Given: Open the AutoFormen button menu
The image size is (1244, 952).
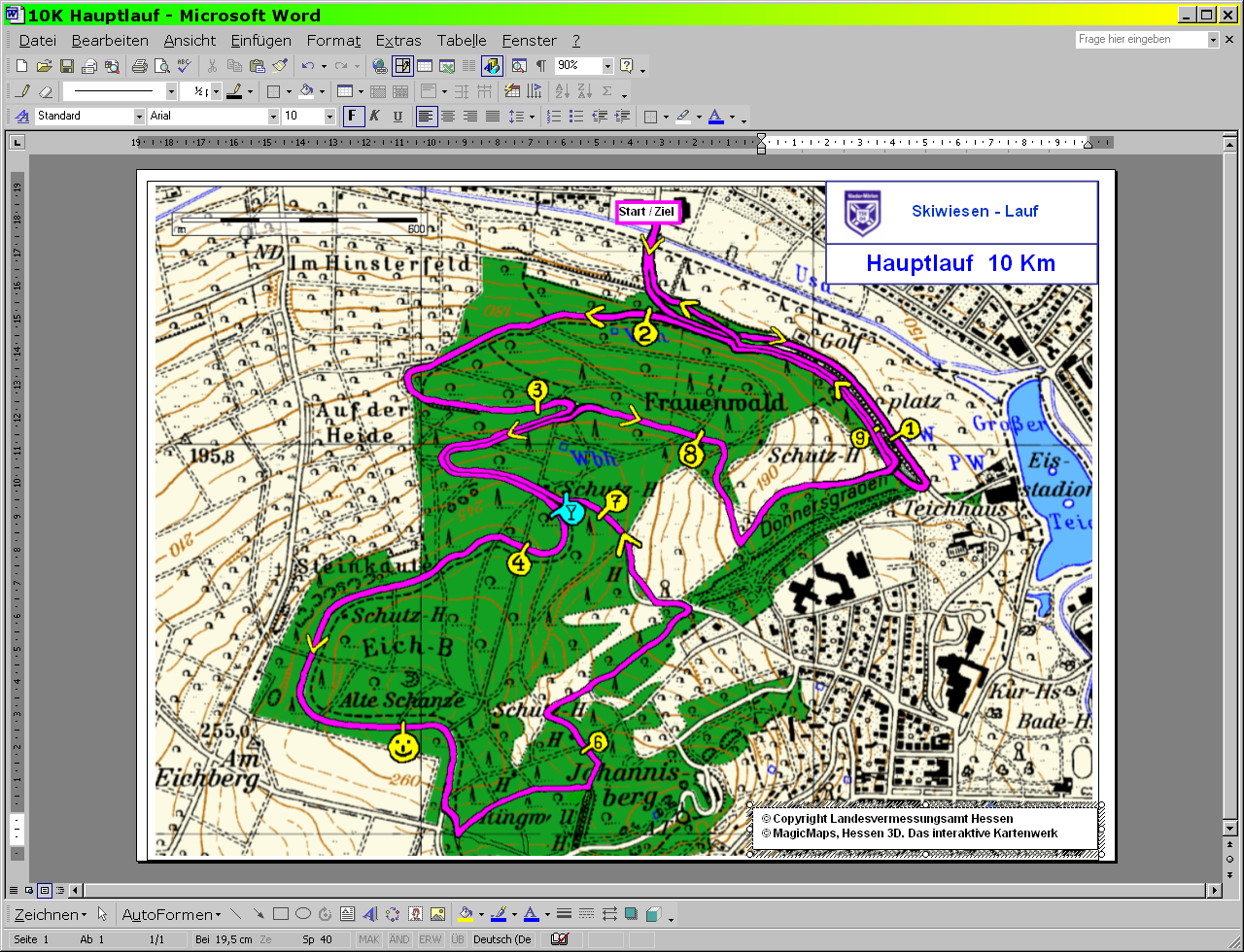Looking at the screenshot, I should (x=170, y=914).
